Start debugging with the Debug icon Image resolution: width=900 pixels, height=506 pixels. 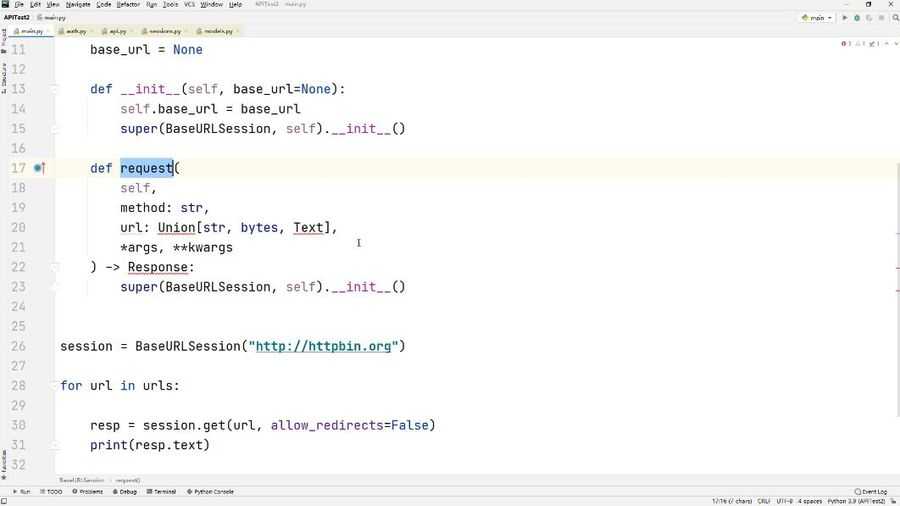[857, 18]
